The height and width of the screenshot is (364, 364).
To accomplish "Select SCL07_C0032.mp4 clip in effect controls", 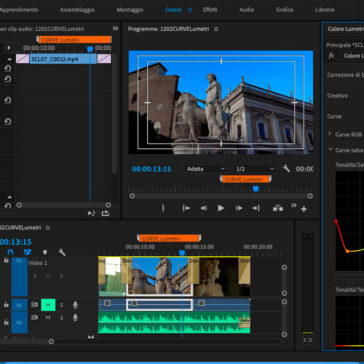I will tap(63, 59).
